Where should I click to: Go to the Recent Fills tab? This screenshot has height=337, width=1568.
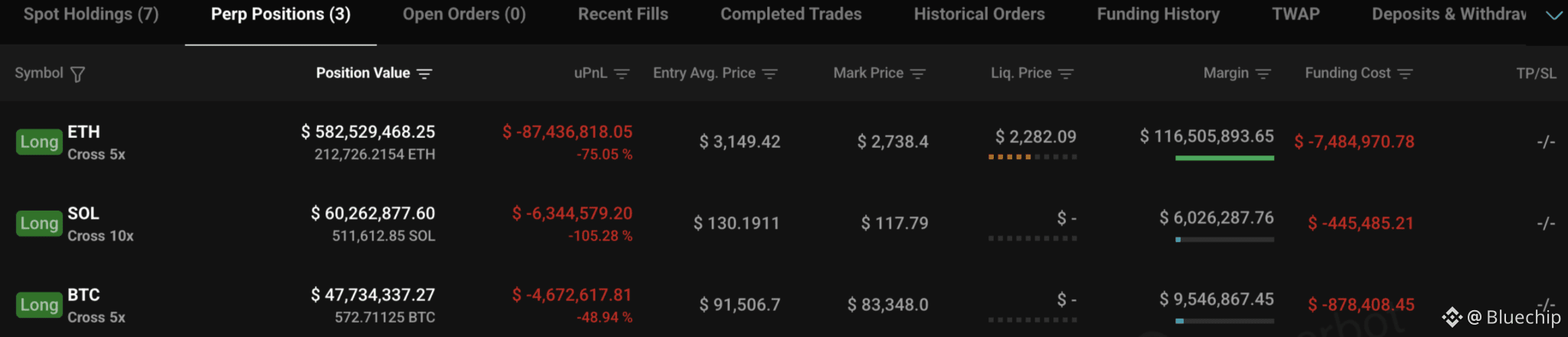coord(622,15)
